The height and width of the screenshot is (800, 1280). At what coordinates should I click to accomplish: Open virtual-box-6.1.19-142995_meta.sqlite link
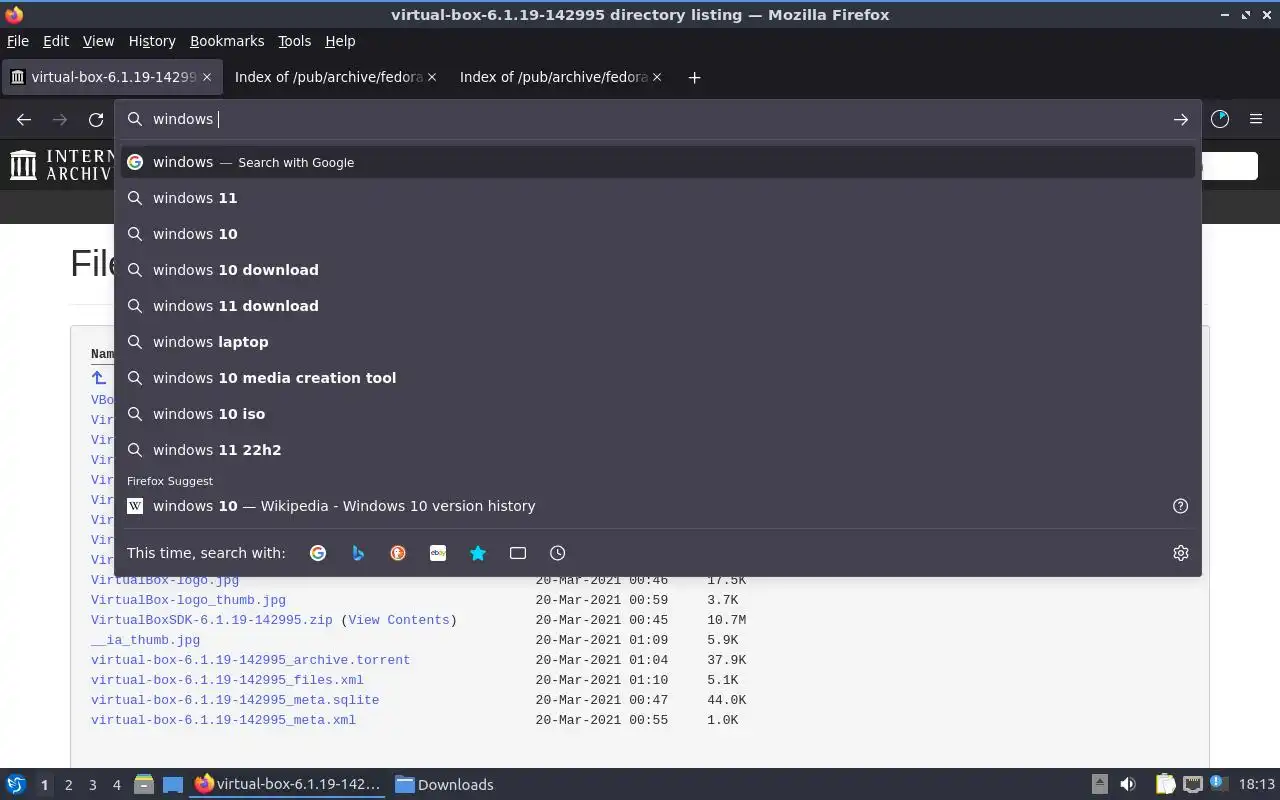click(235, 700)
